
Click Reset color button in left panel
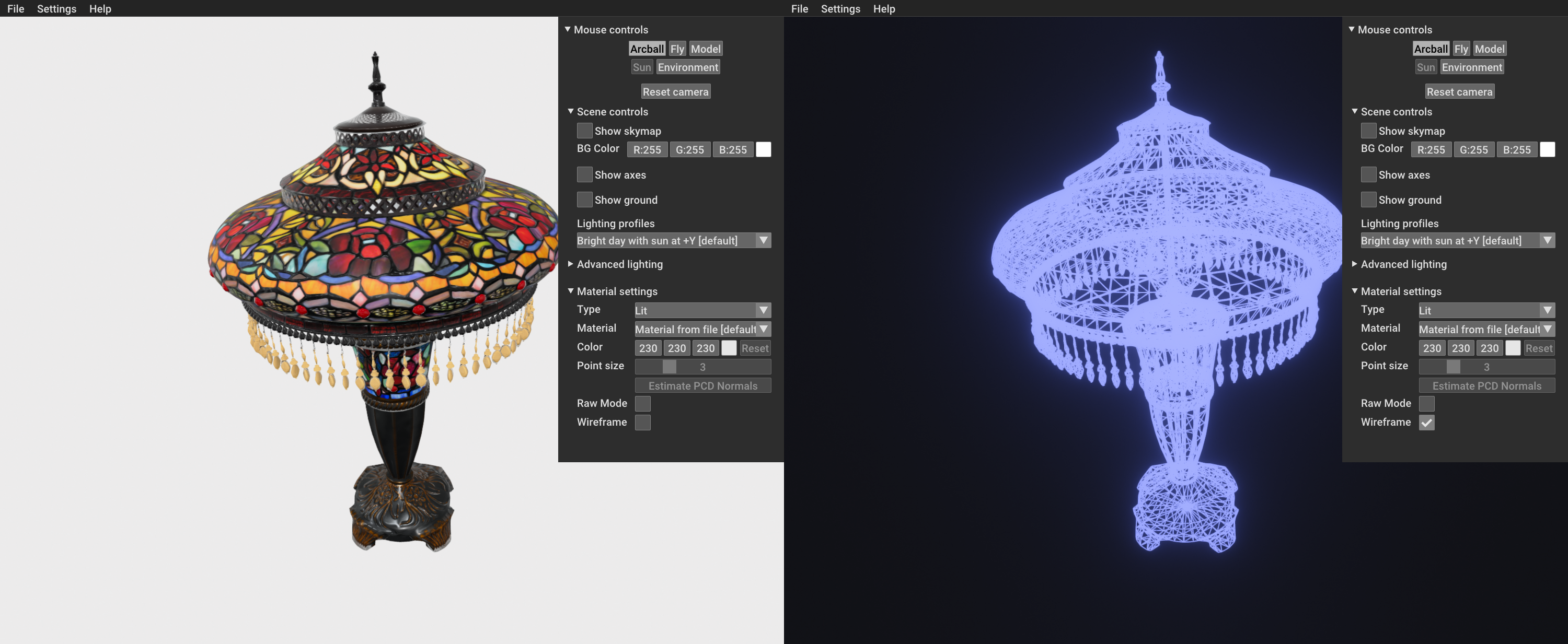click(754, 348)
